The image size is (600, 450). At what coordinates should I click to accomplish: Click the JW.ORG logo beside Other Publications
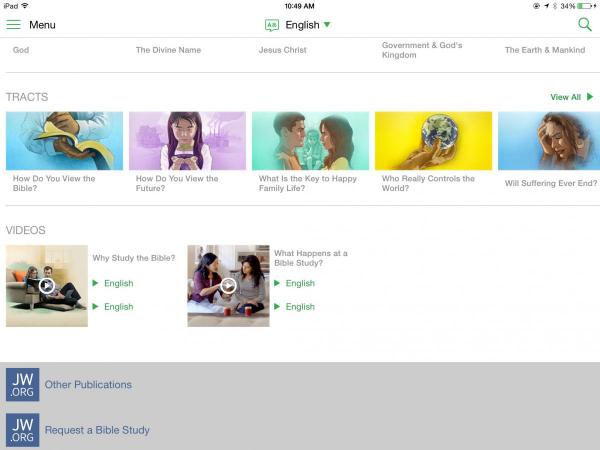pyautogui.click(x=22, y=385)
